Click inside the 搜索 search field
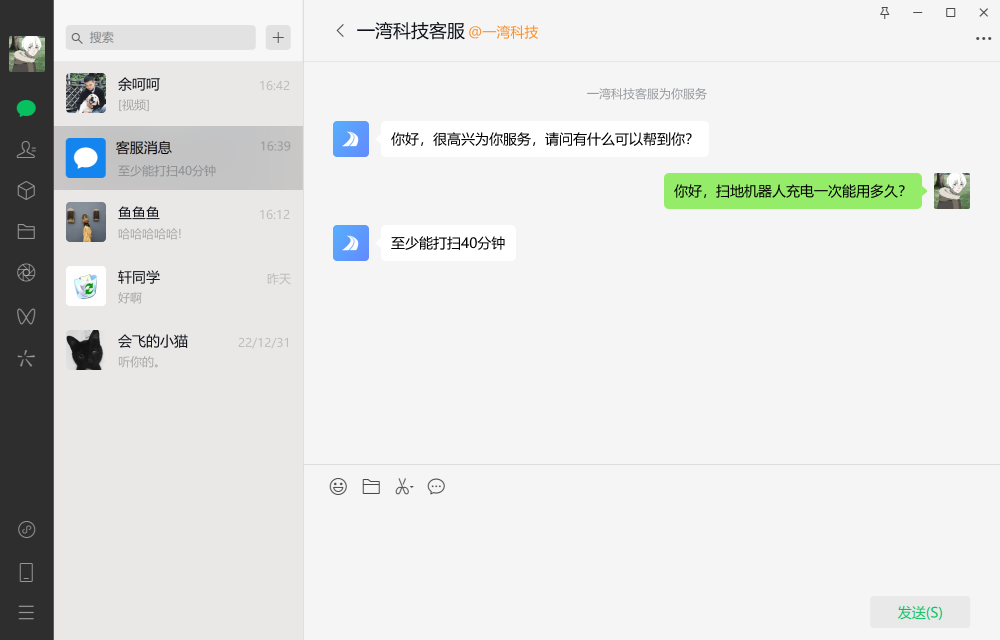The width and height of the screenshot is (1000, 640). 160,37
